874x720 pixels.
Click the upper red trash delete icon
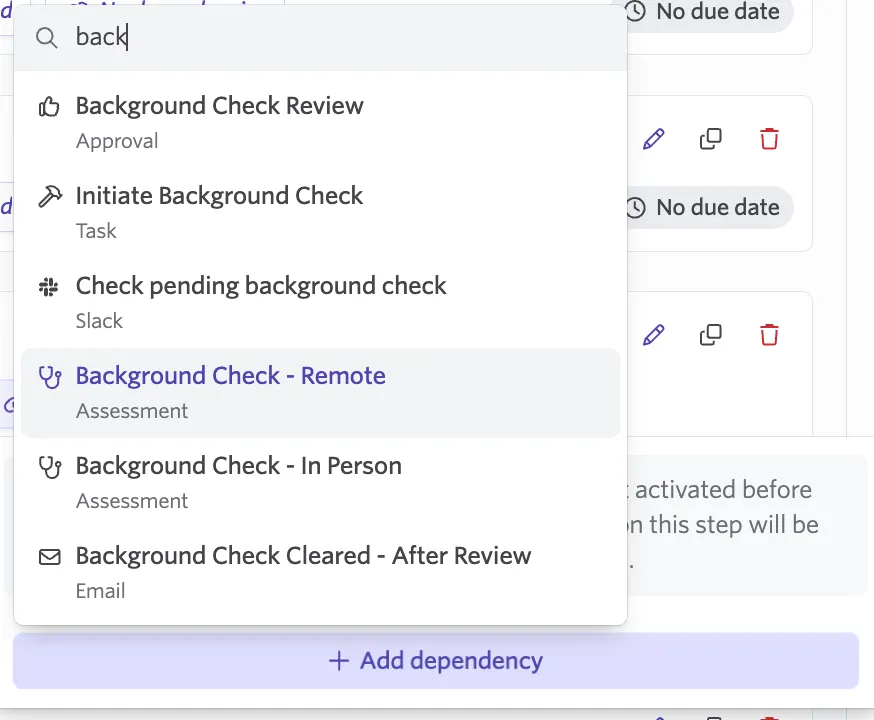[769, 139]
